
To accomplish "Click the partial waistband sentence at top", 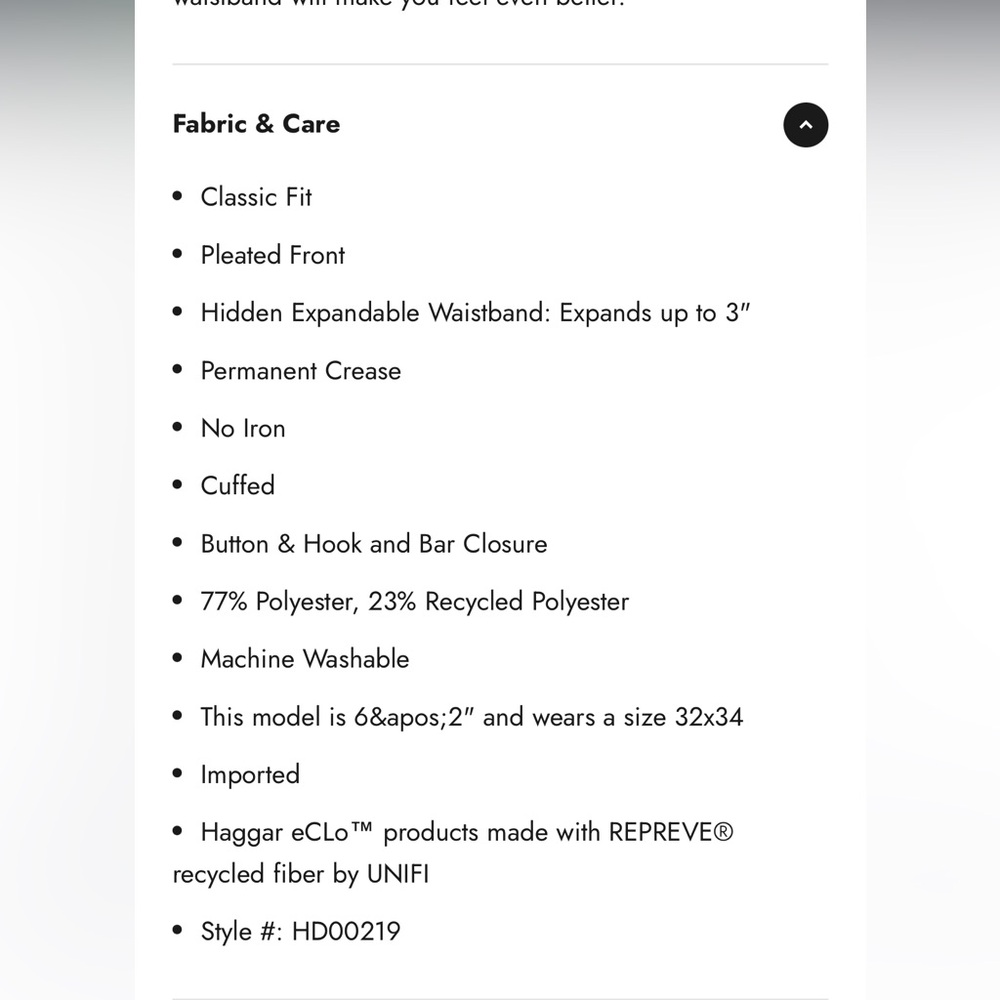I will 400,4.
